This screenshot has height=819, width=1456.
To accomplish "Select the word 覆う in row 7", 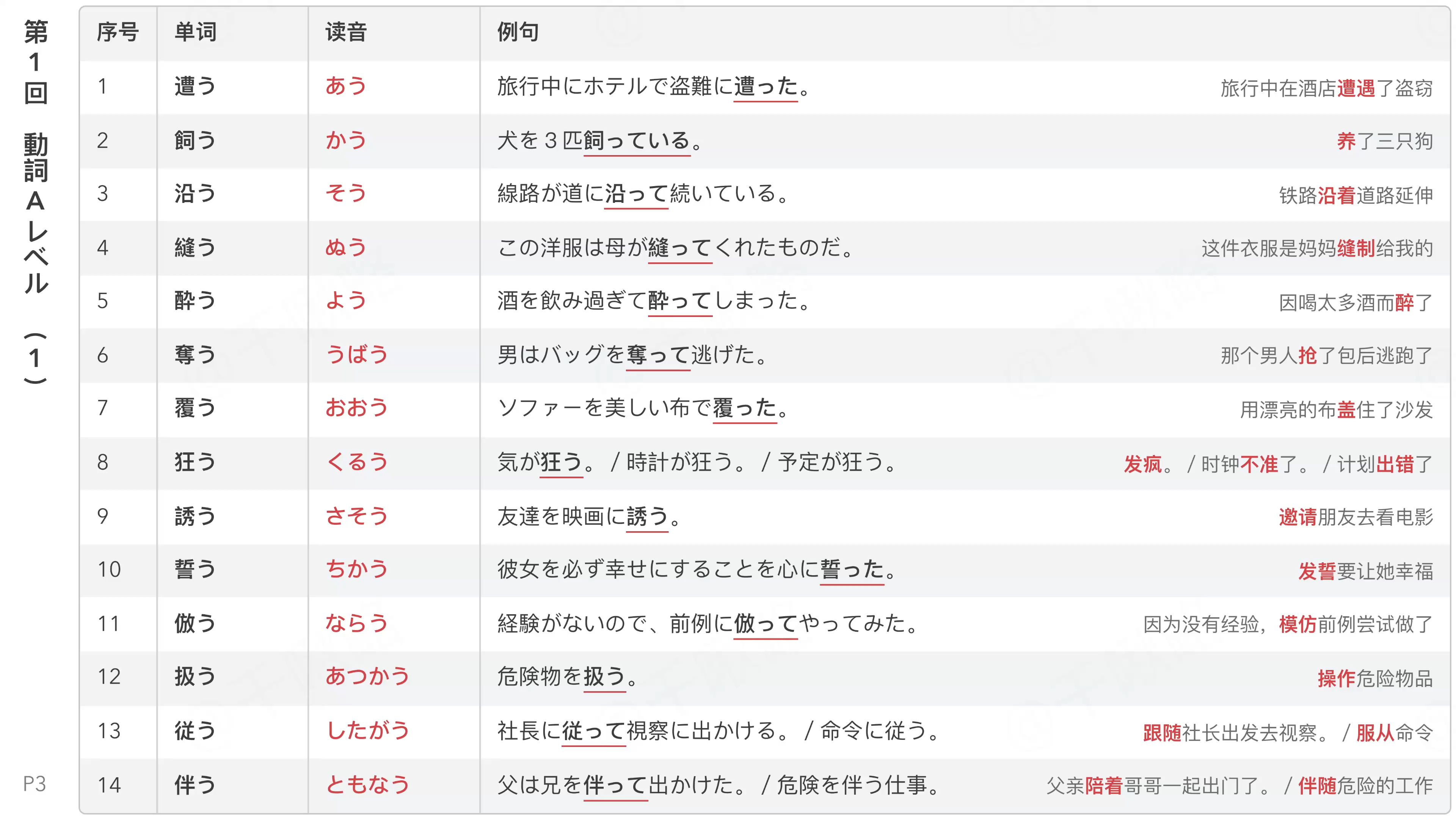I will 195,408.
